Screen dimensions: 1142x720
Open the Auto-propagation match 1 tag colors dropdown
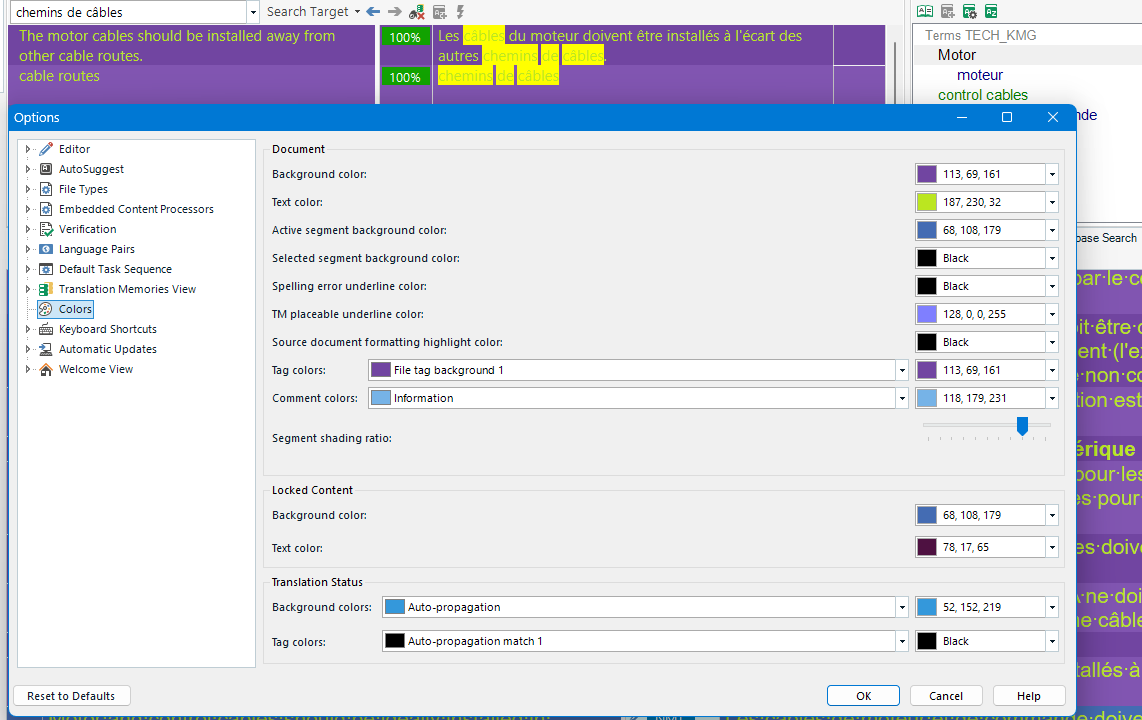[902, 641]
